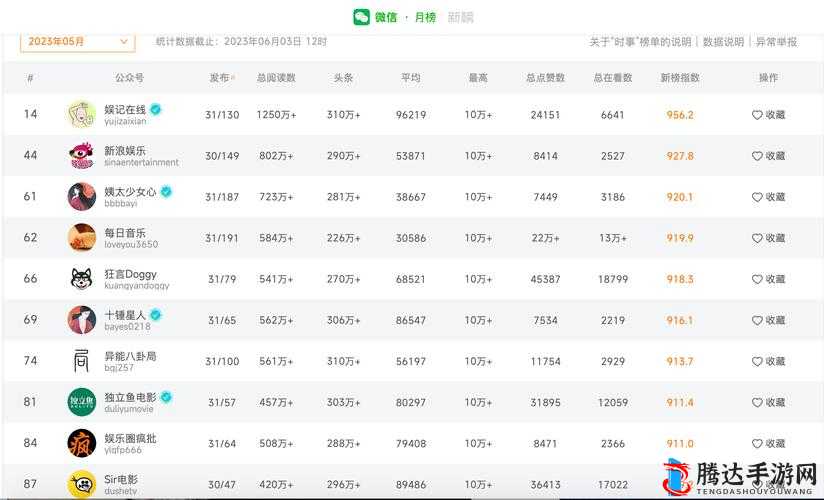Open the 异能八卦局 account name
Viewport: 824px width, 500px height.
pyautogui.click(x=130, y=356)
